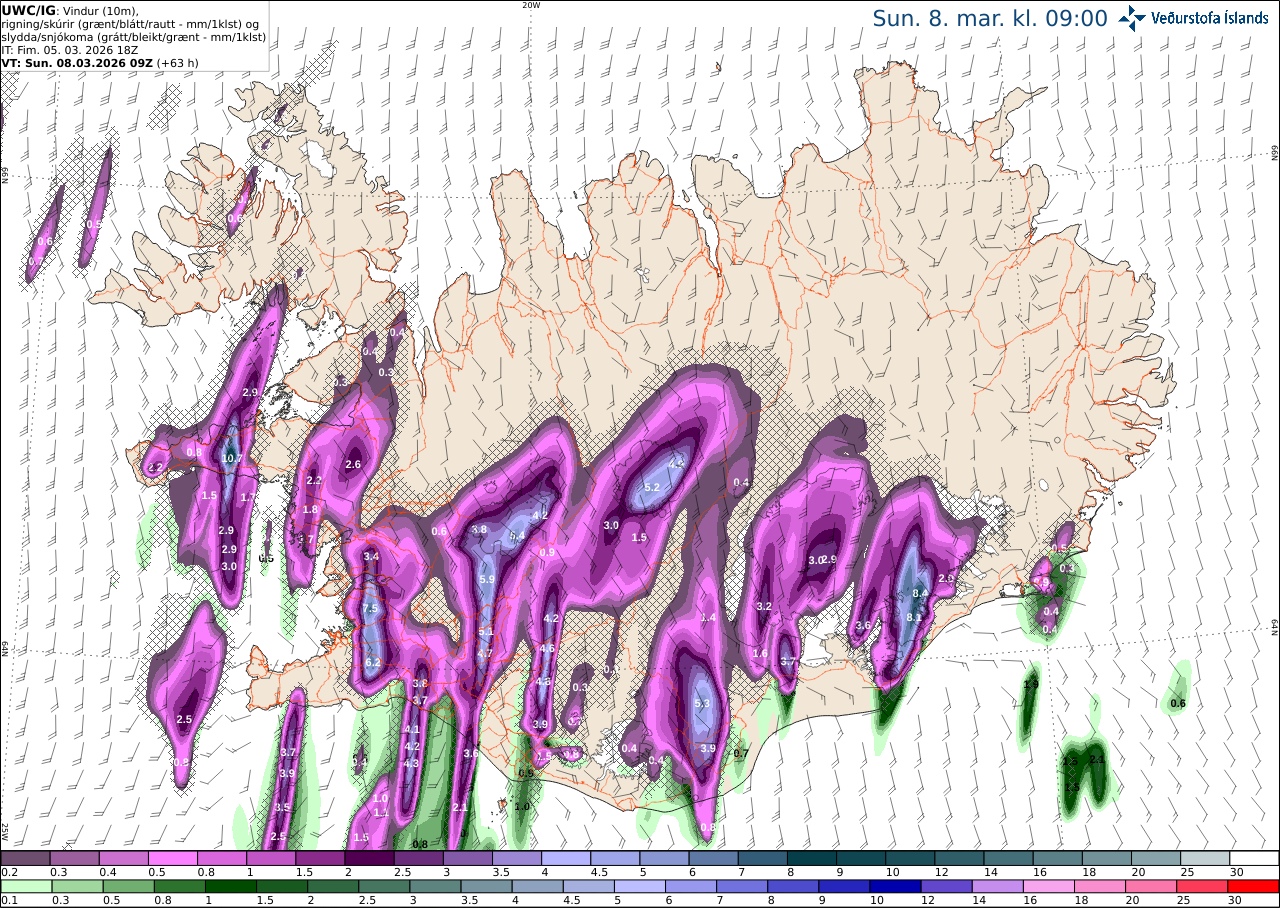Click the 5.9 precipitation value on the map

[x=487, y=580]
